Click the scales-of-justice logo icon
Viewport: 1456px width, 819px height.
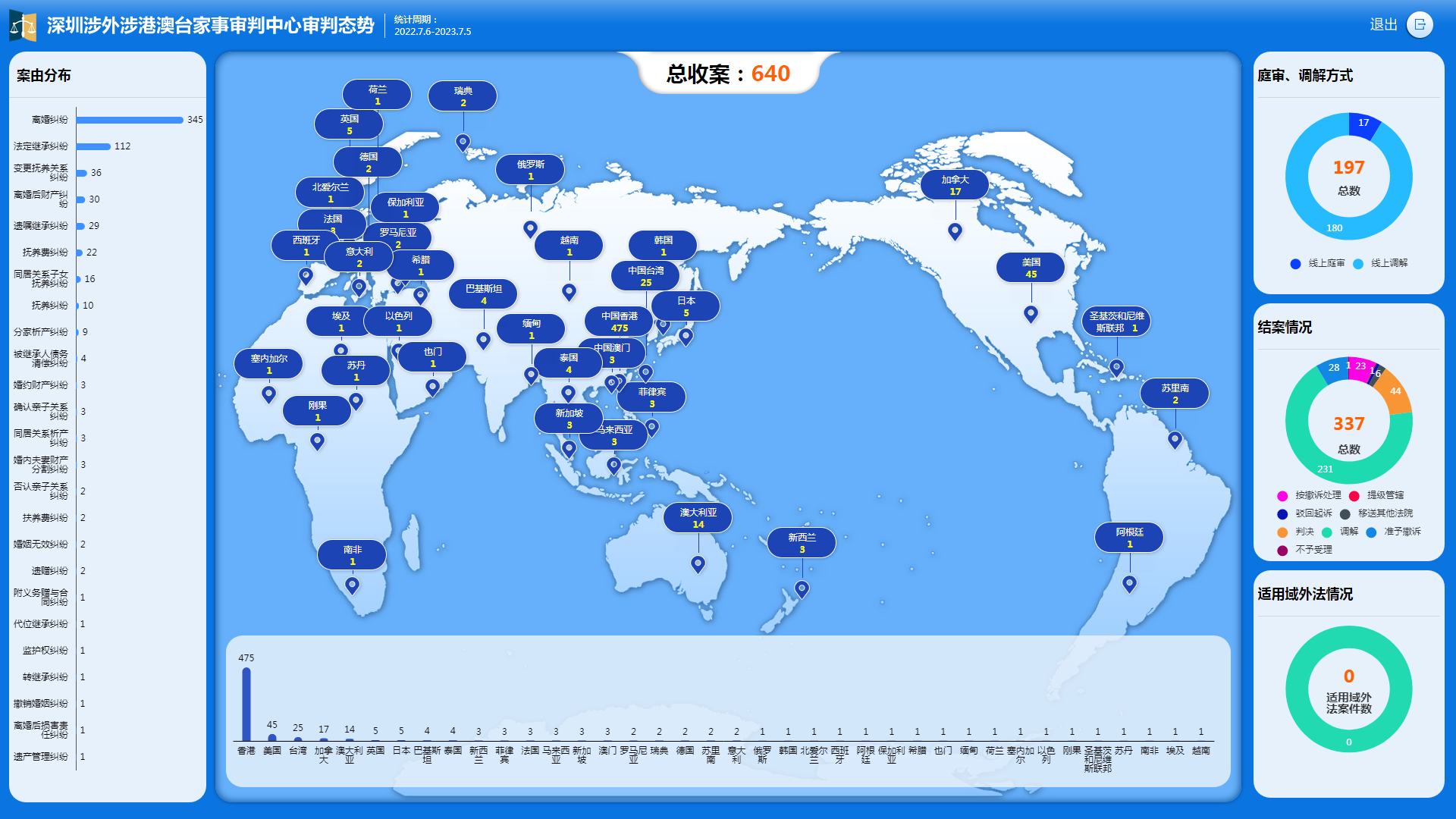pos(23,26)
